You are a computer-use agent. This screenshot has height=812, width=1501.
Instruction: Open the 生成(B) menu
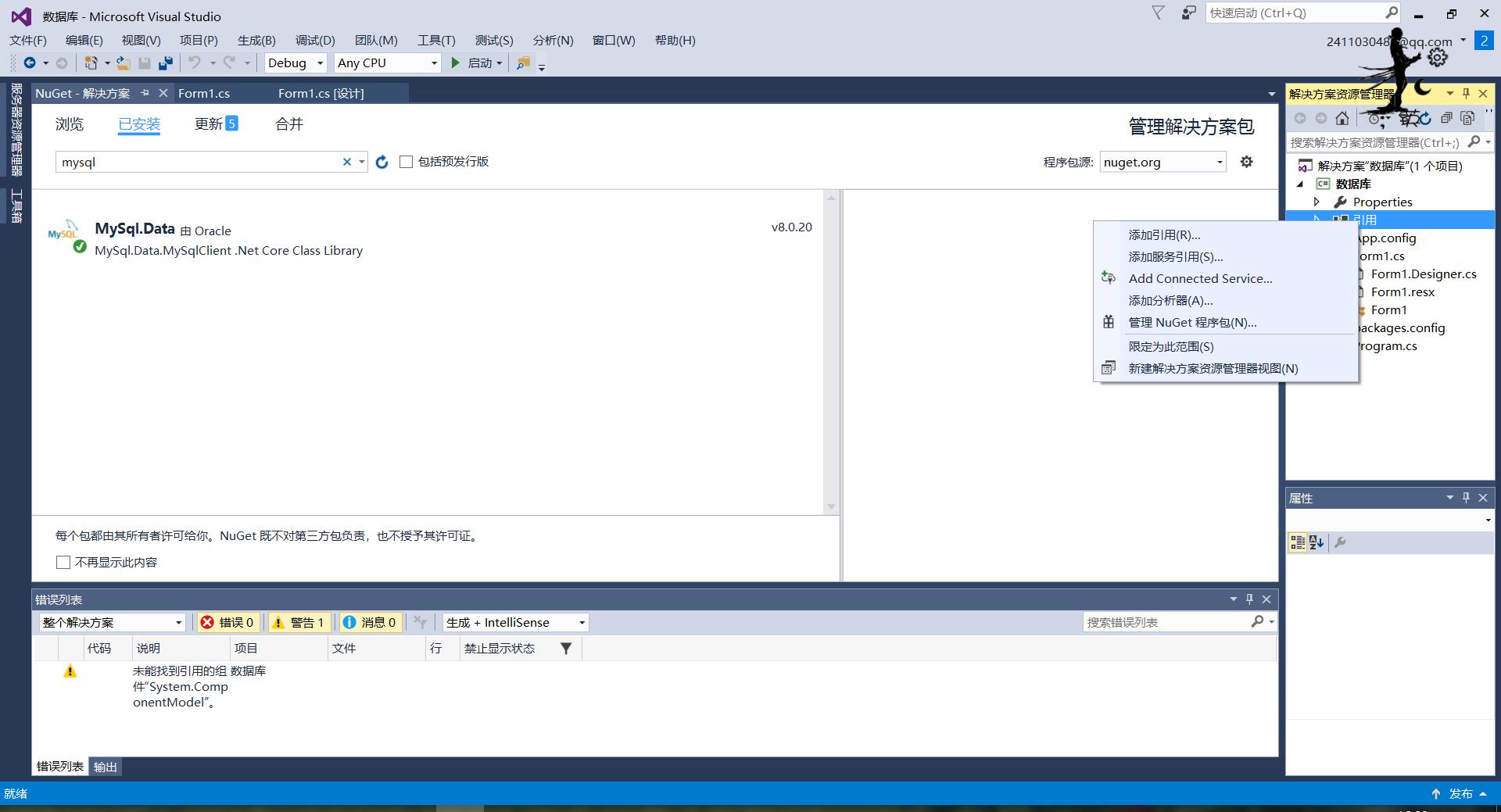[256, 40]
